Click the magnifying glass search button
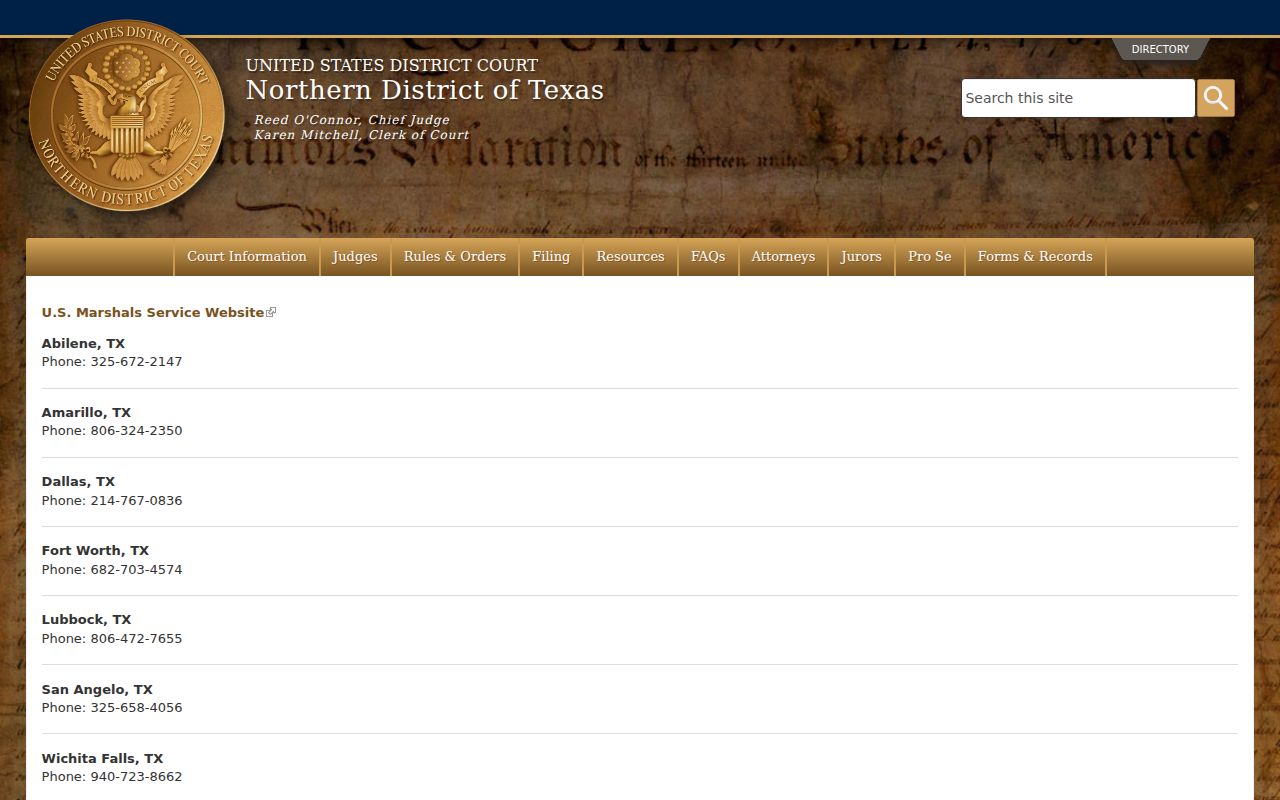This screenshot has width=1280, height=800. (x=1216, y=98)
